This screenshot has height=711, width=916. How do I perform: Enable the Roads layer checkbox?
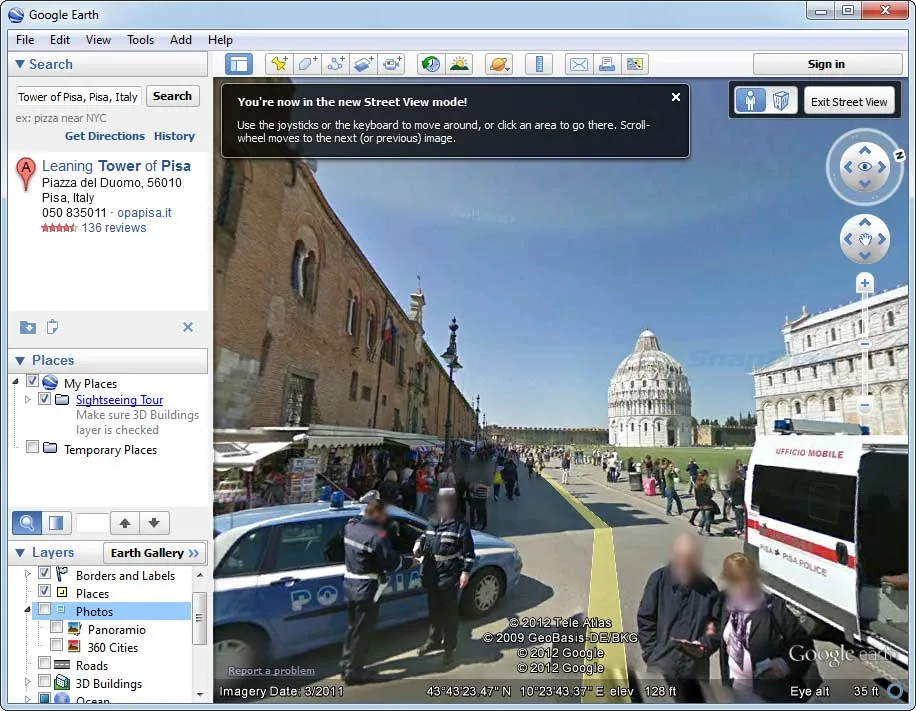[44, 663]
